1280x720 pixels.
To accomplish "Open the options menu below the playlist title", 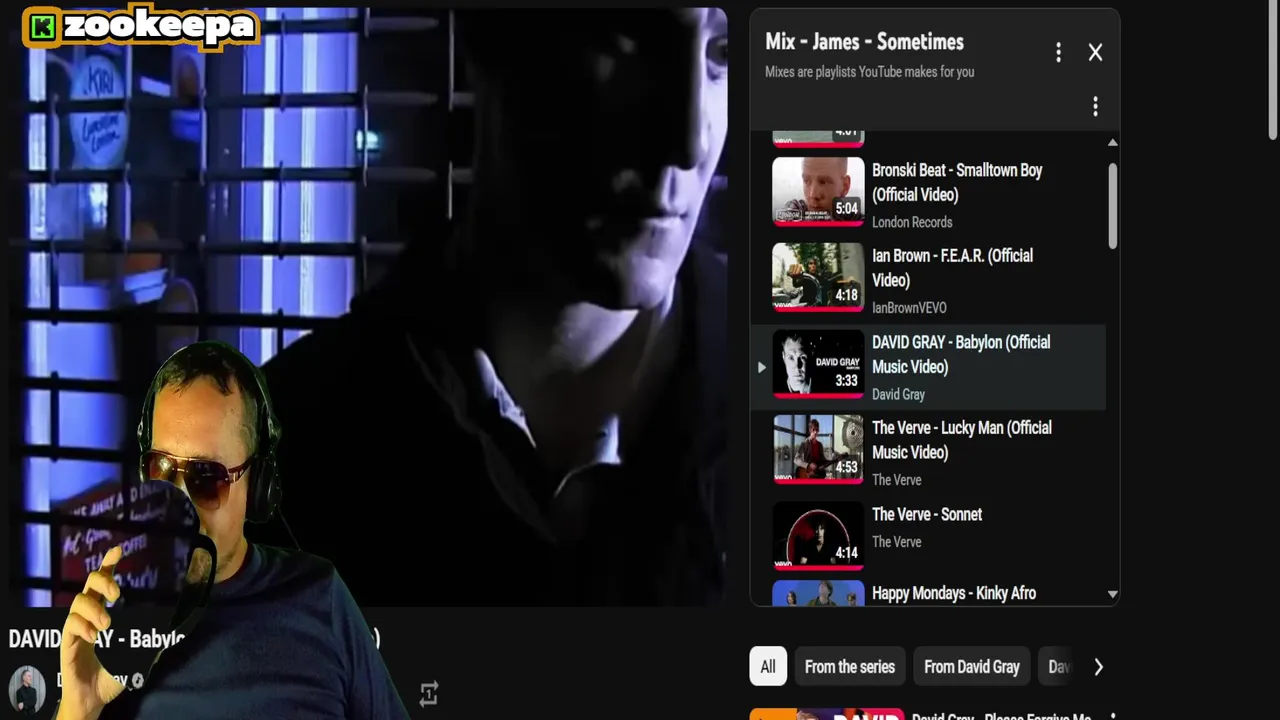I will click(x=1095, y=106).
